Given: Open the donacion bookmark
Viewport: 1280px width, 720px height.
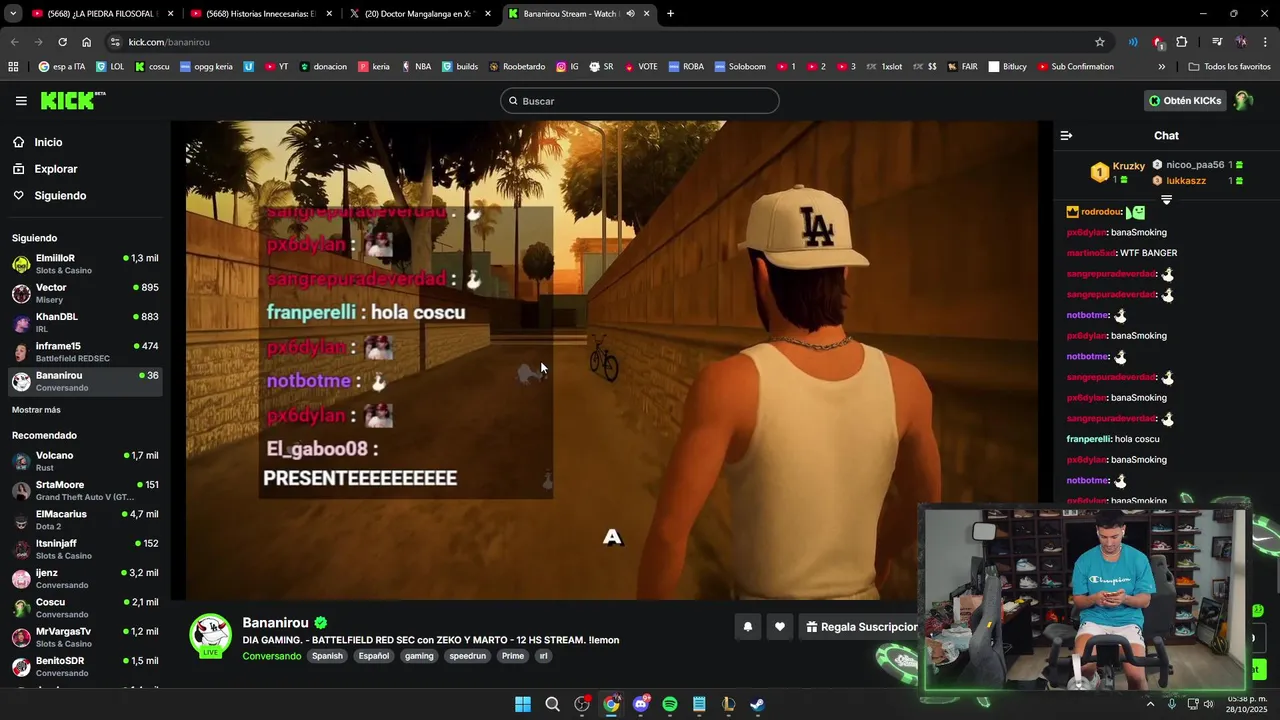Looking at the screenshot, I should 323,67.
